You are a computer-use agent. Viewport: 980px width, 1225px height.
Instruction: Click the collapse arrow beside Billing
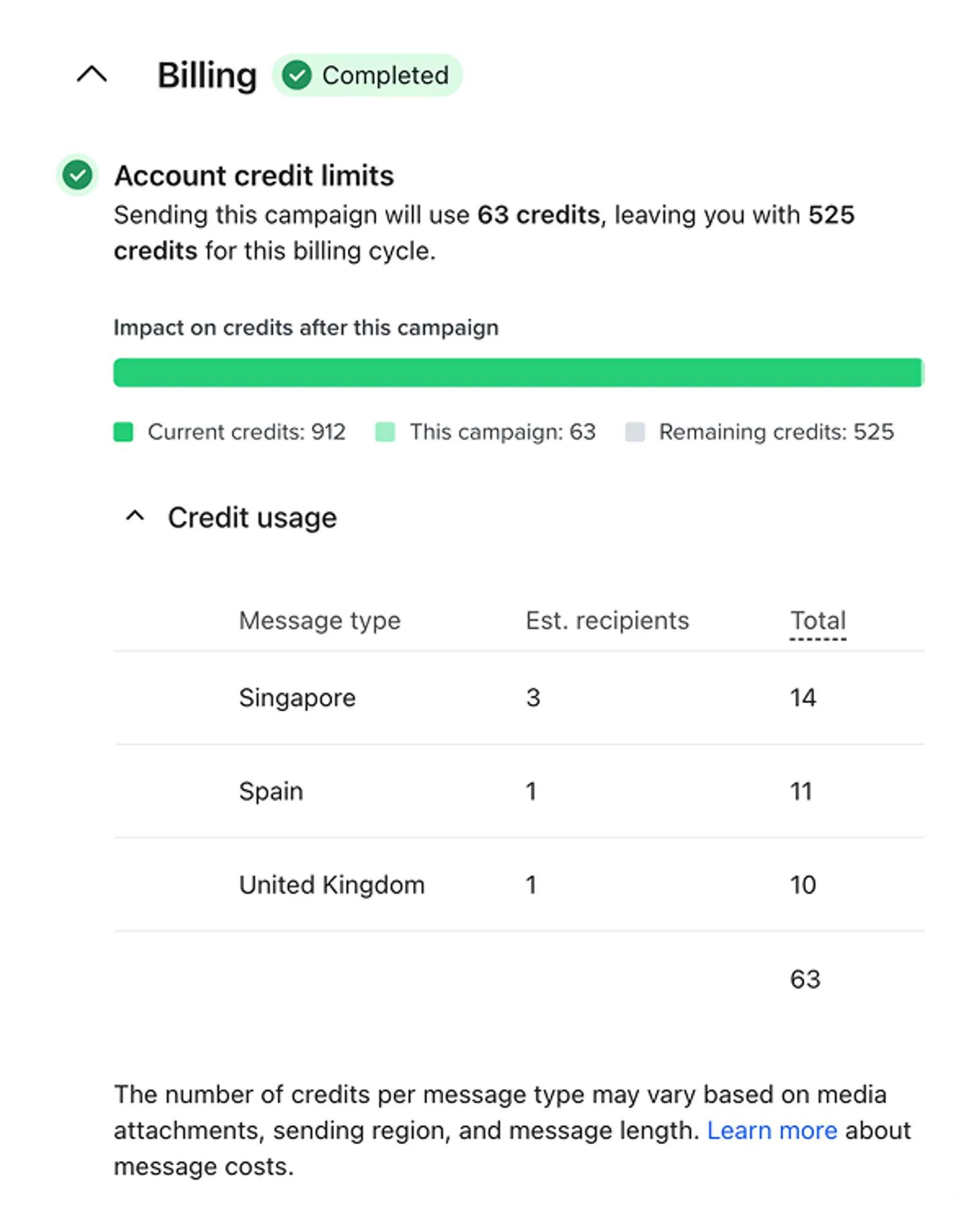91,73
